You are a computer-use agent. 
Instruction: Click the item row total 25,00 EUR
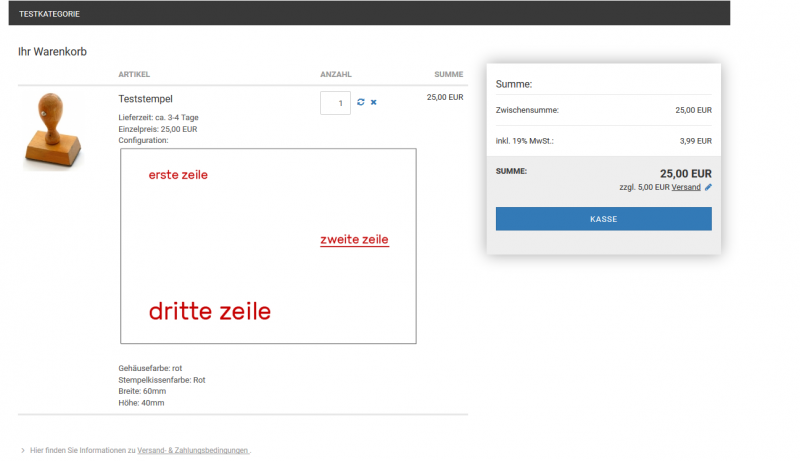(445, 97)
